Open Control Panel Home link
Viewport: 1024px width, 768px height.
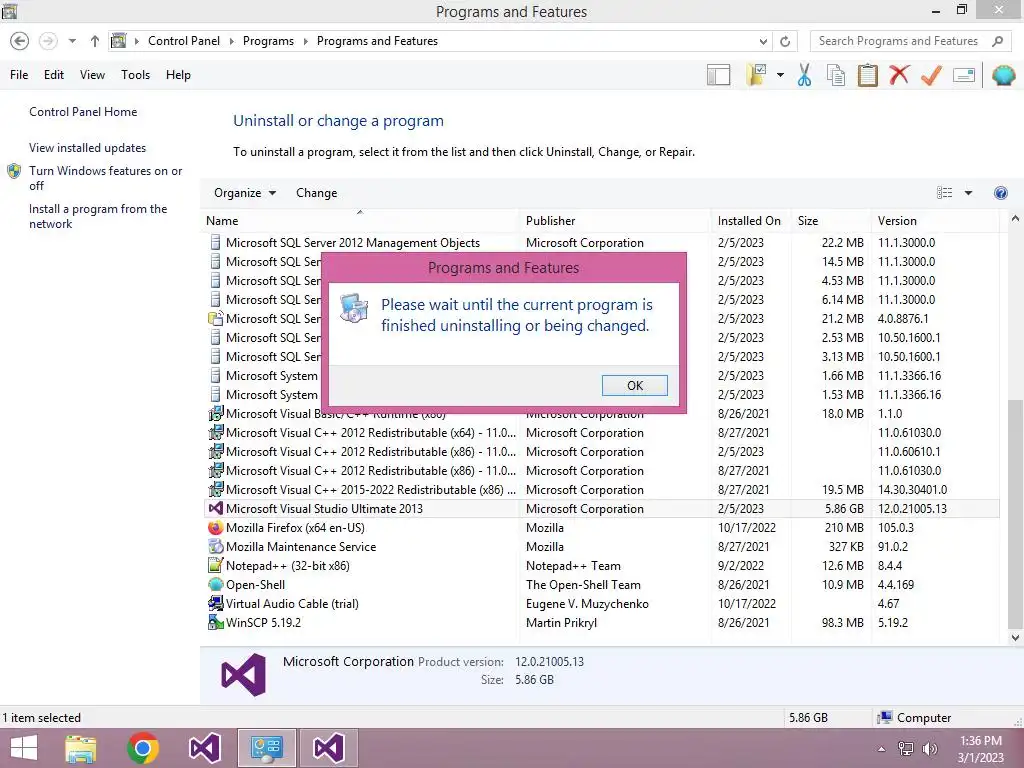(83, 112)
